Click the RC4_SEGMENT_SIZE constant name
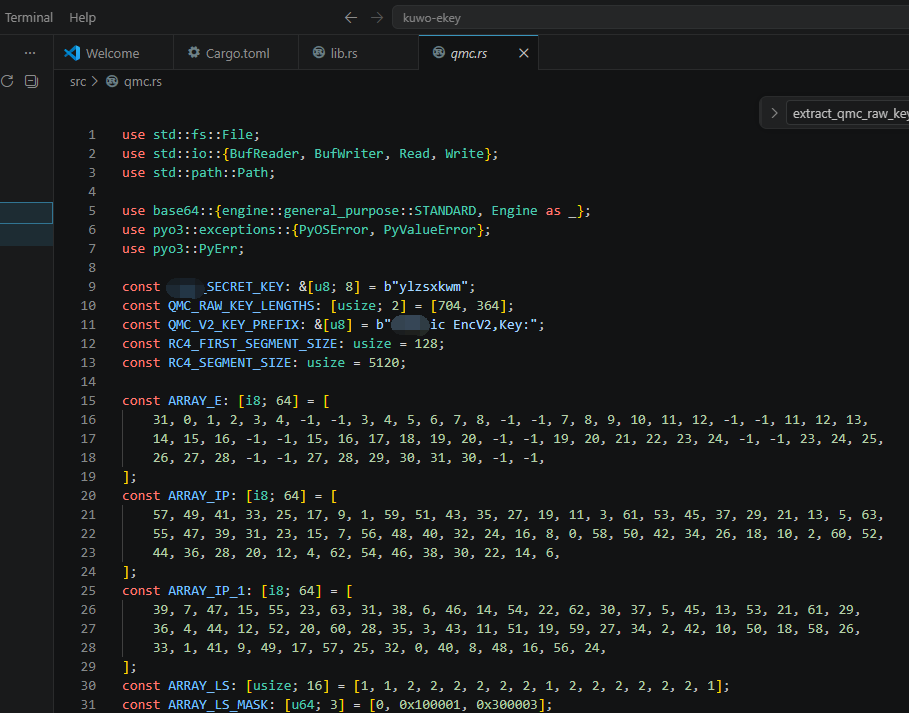 click(x=230, y=363)
